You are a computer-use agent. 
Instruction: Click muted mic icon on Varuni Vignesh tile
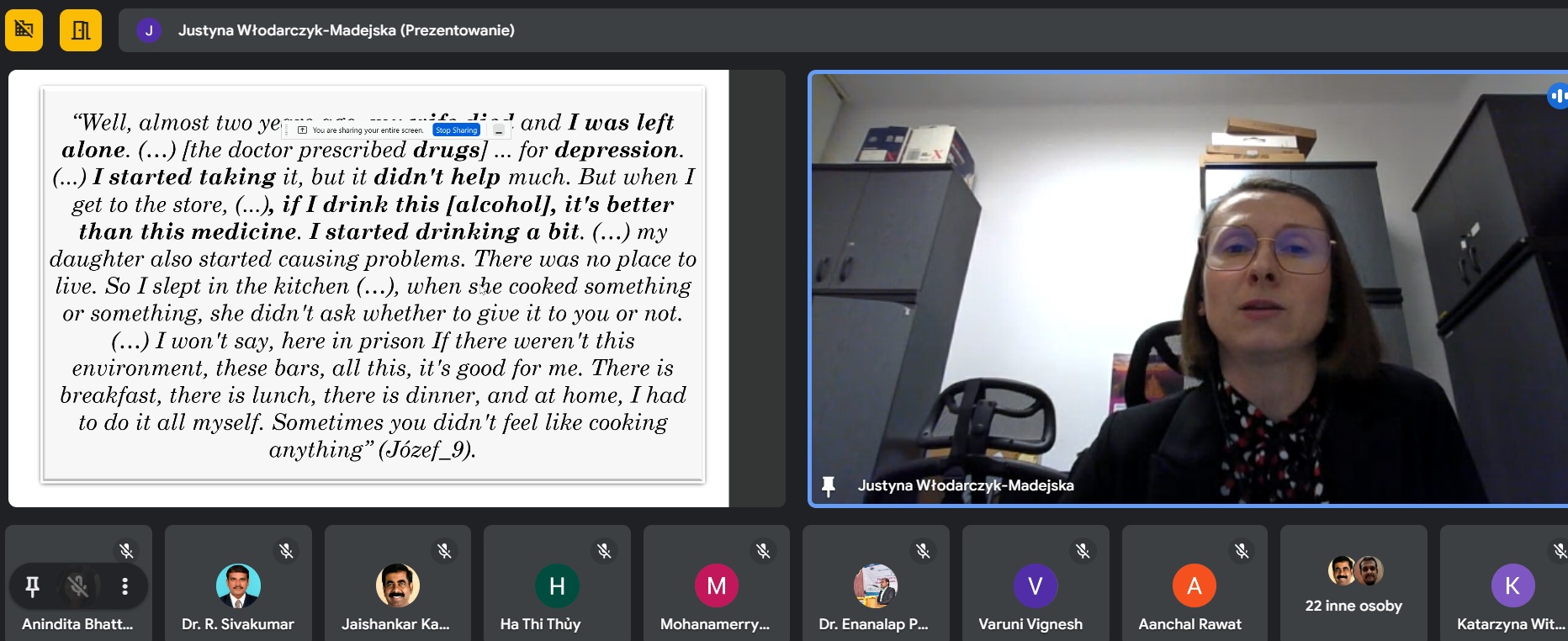1083,551
